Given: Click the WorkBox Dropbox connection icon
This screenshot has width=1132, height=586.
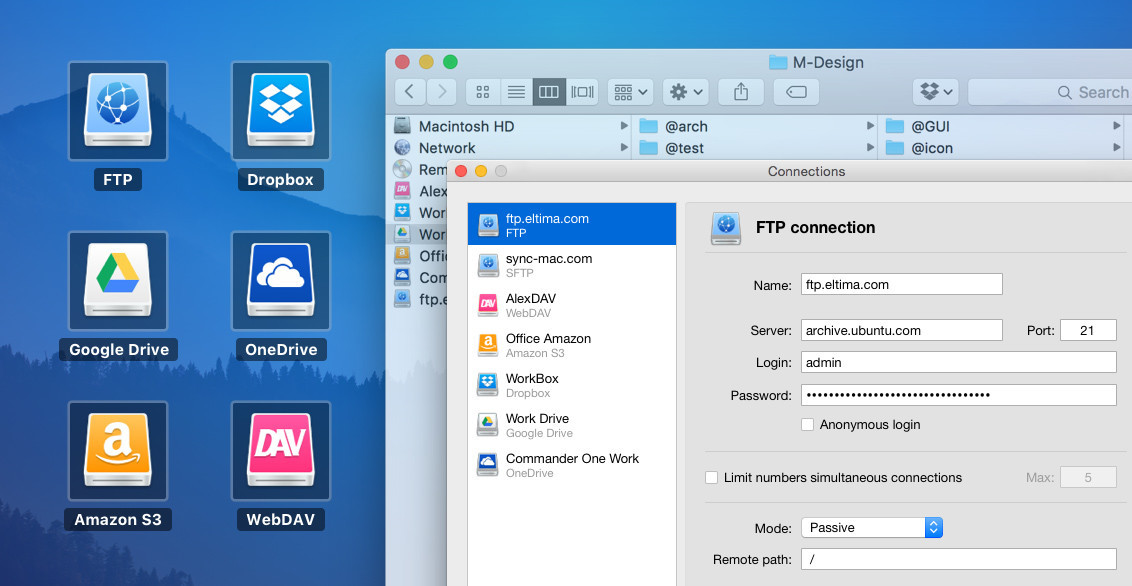Looking at the screenshot, I should [x=488, y=385].
